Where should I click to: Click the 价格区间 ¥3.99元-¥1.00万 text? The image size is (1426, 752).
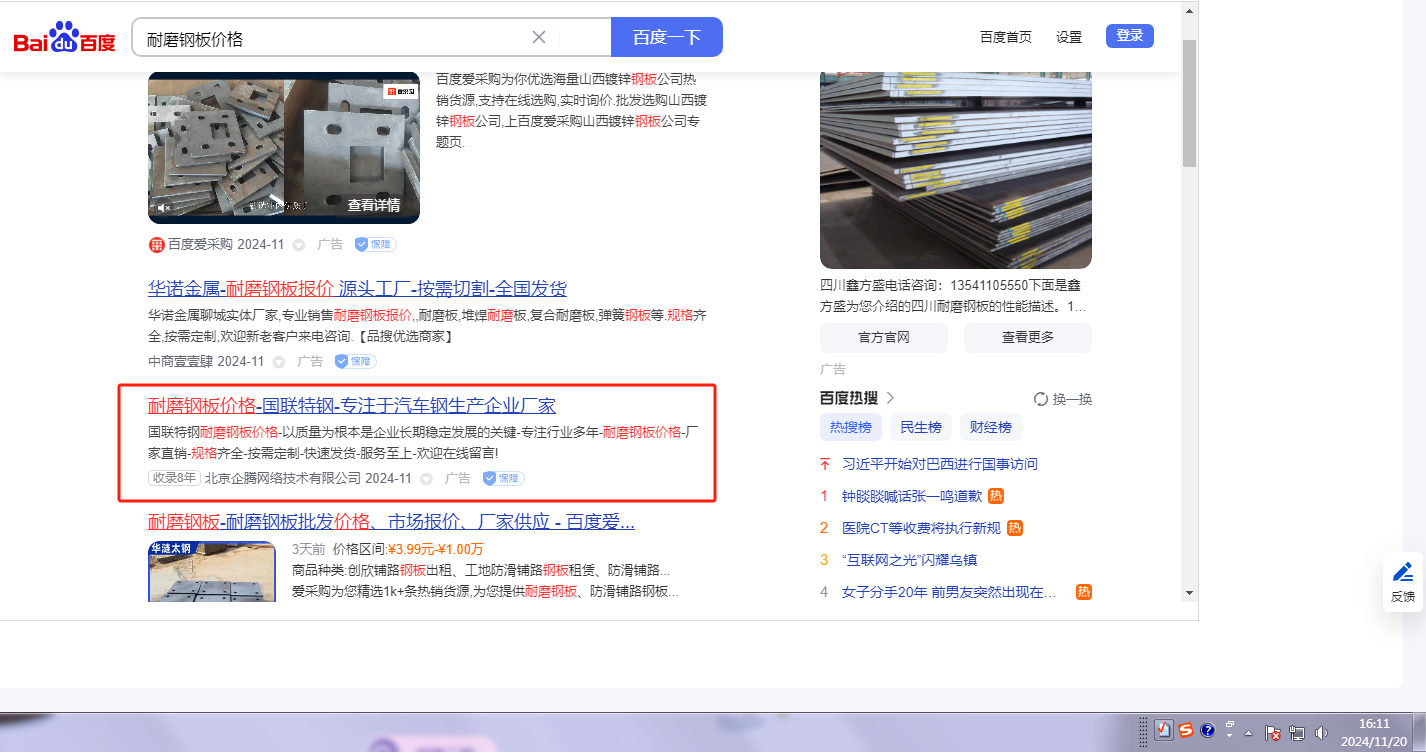408,549
